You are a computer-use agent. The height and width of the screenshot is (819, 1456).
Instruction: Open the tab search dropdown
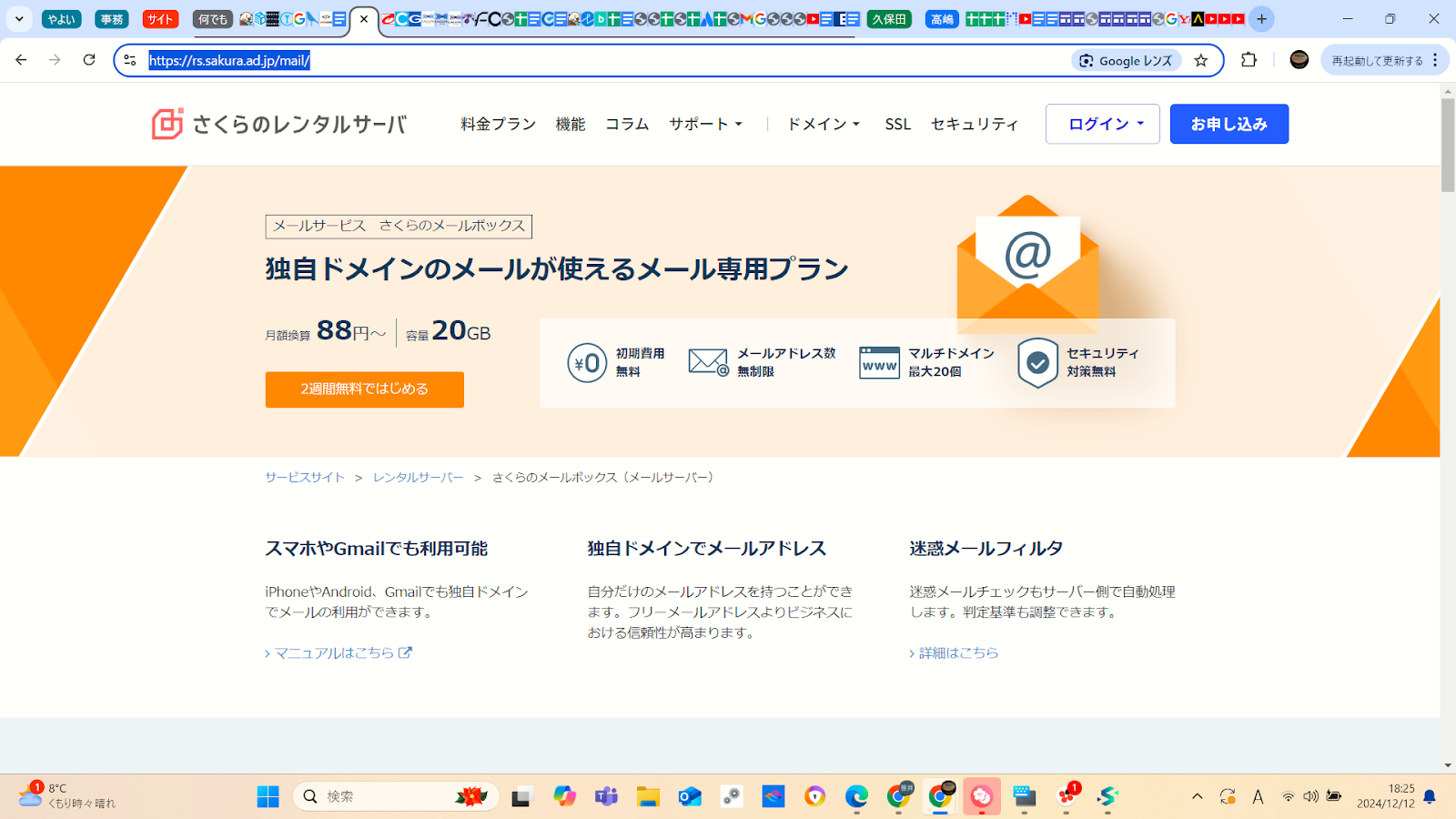[19, 19]
